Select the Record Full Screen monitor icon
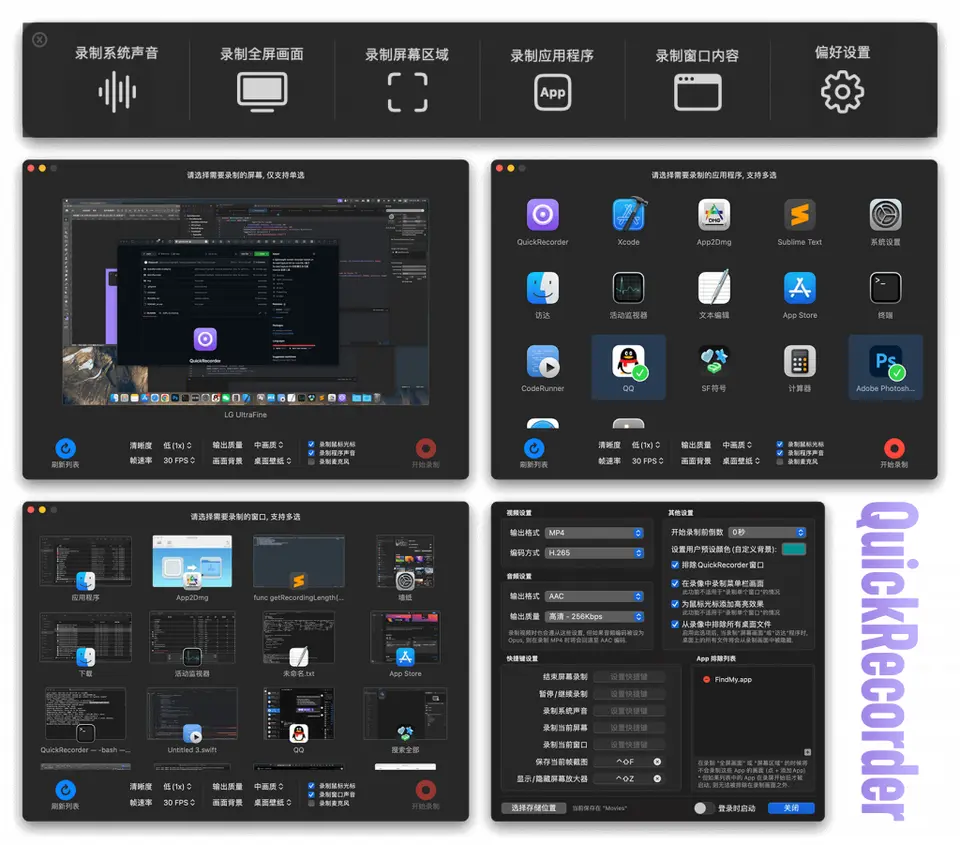 pos(262,92)
